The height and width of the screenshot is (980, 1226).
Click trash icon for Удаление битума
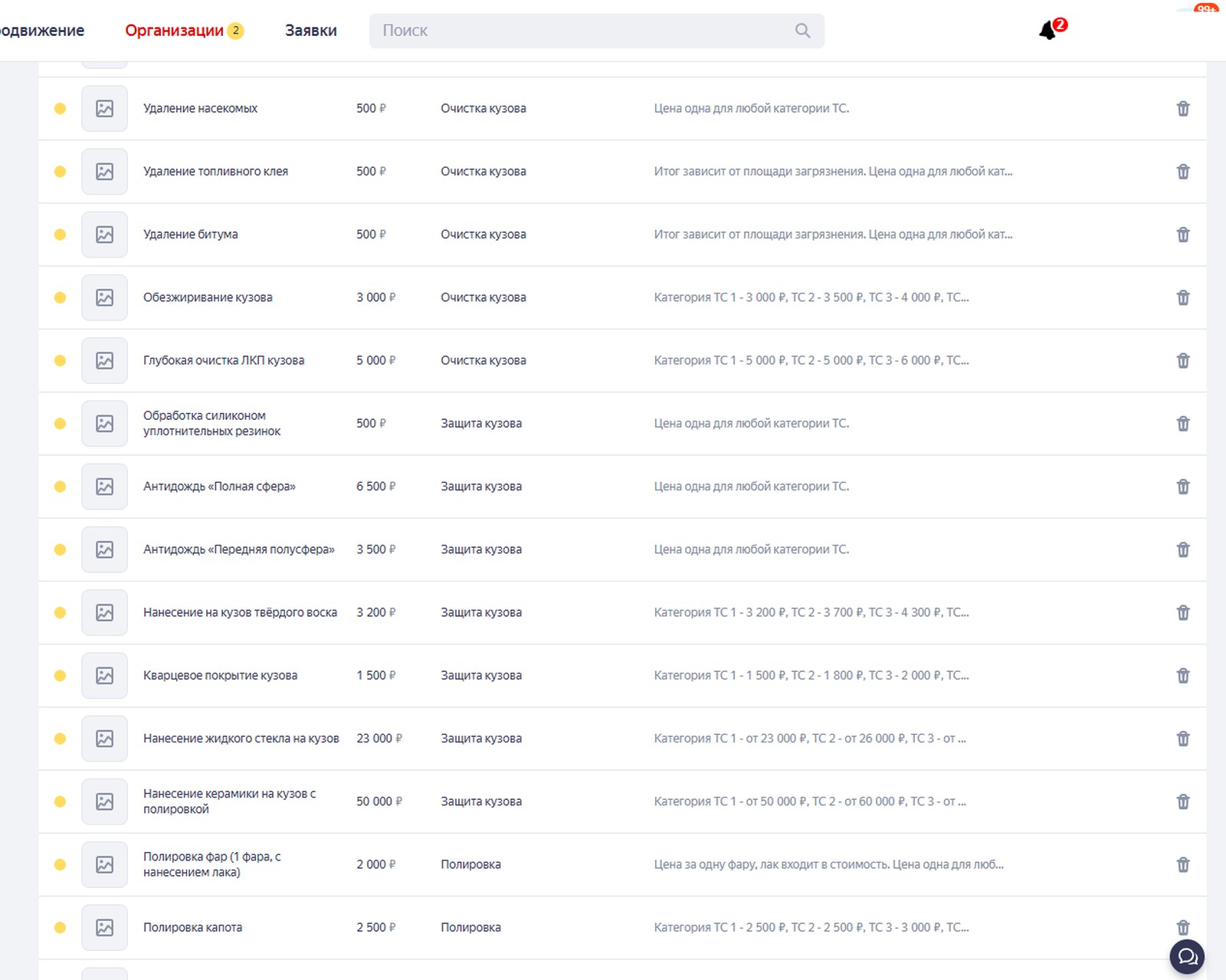(x=1183, y=234)
